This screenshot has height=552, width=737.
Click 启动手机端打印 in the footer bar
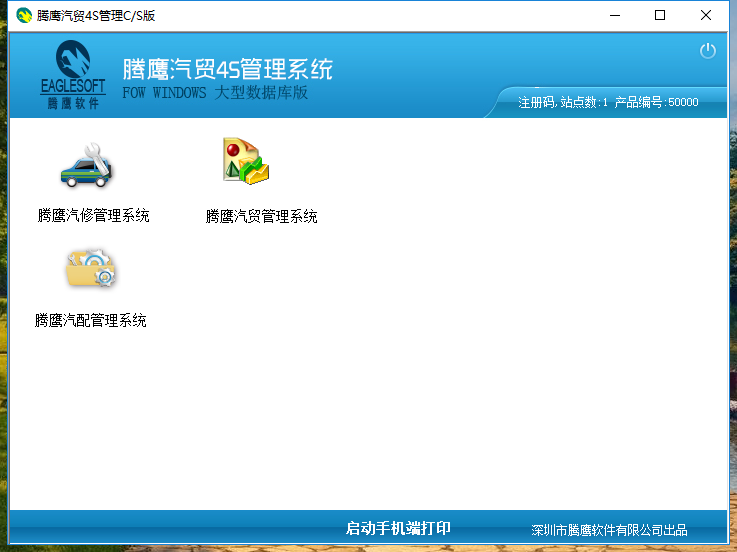(x=398, y=528)
